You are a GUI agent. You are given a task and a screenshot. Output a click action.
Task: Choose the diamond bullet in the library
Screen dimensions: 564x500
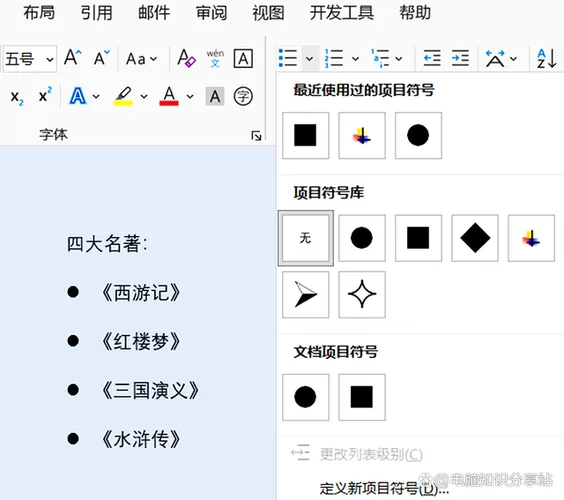click(475, 238)
